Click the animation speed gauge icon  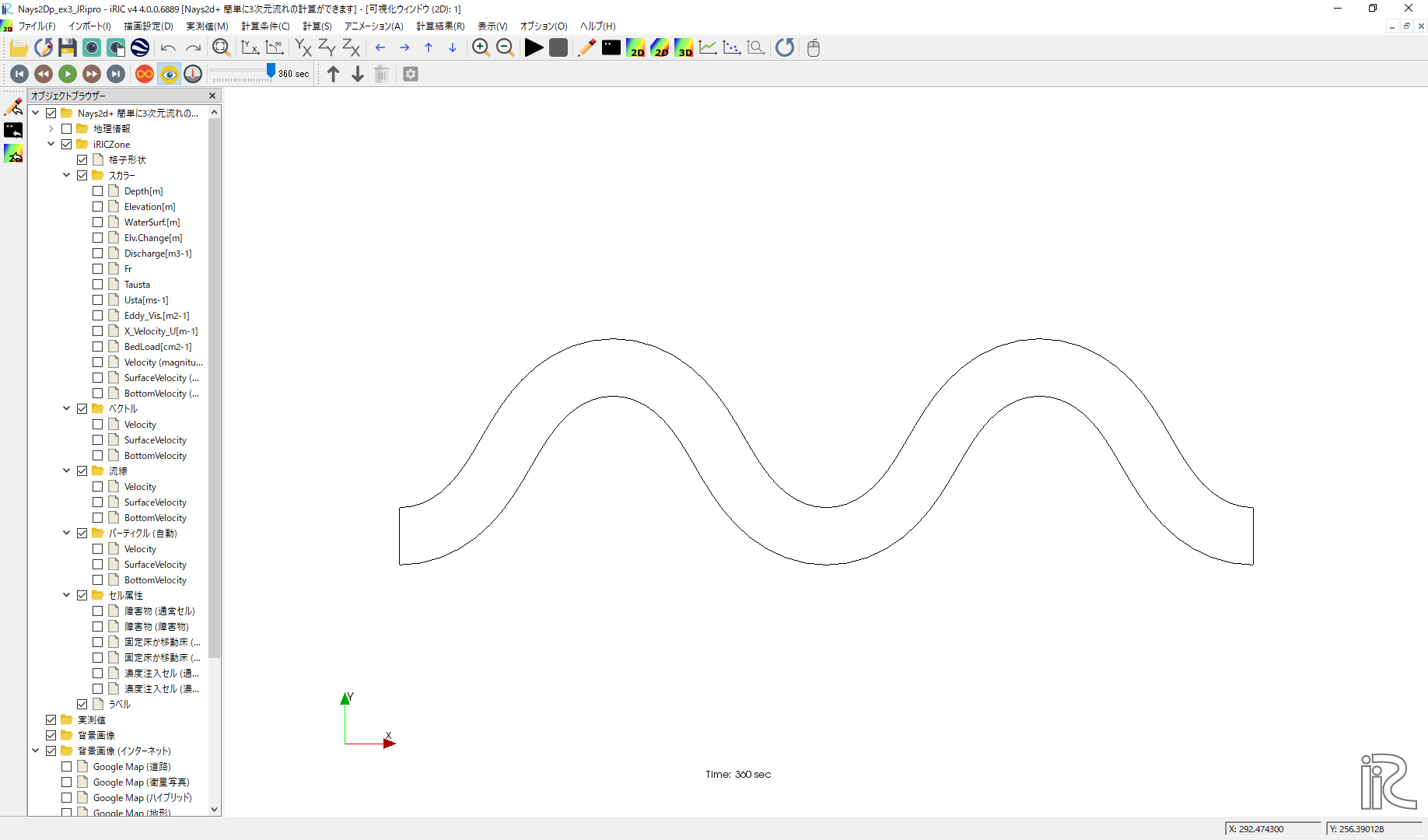click(193, 74)
